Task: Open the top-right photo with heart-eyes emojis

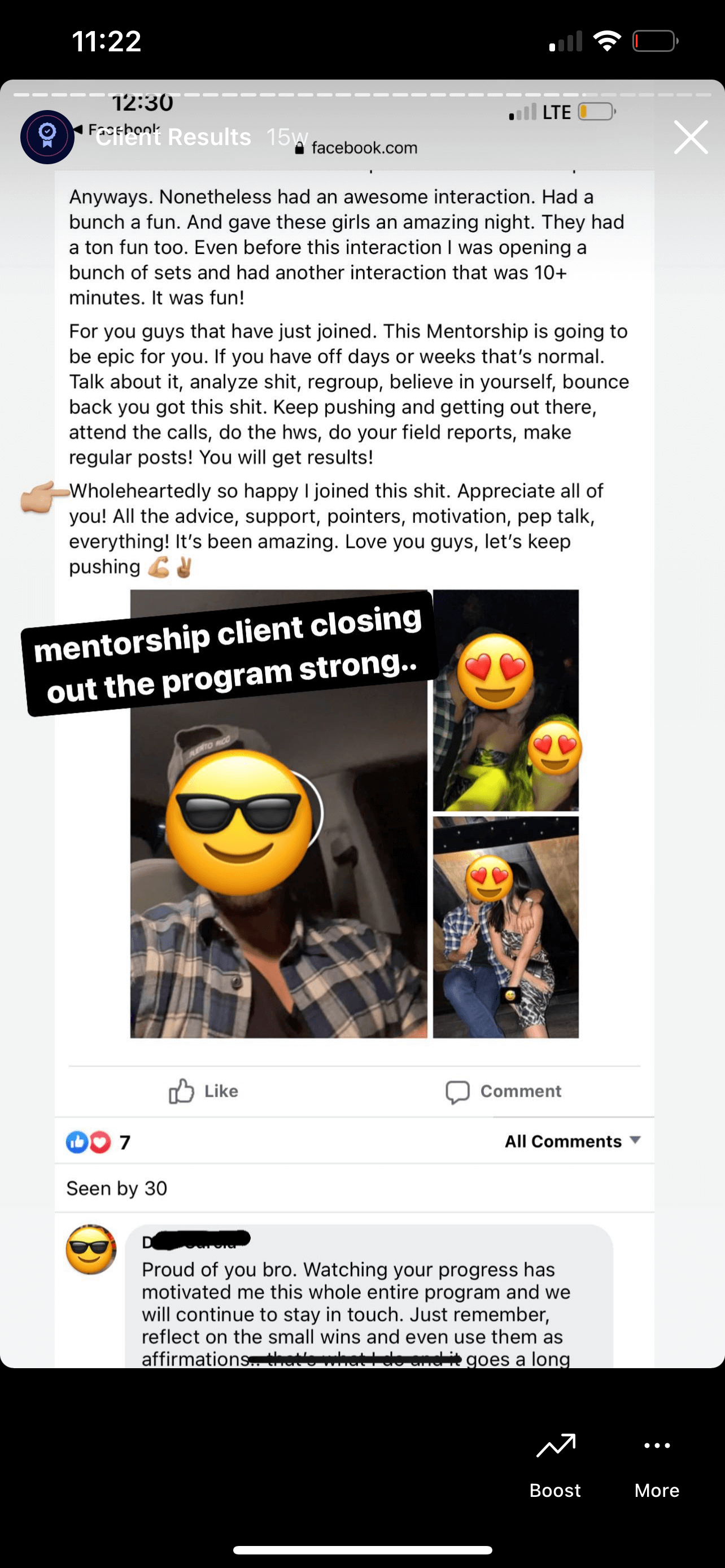Action: (x=506, y=700)
